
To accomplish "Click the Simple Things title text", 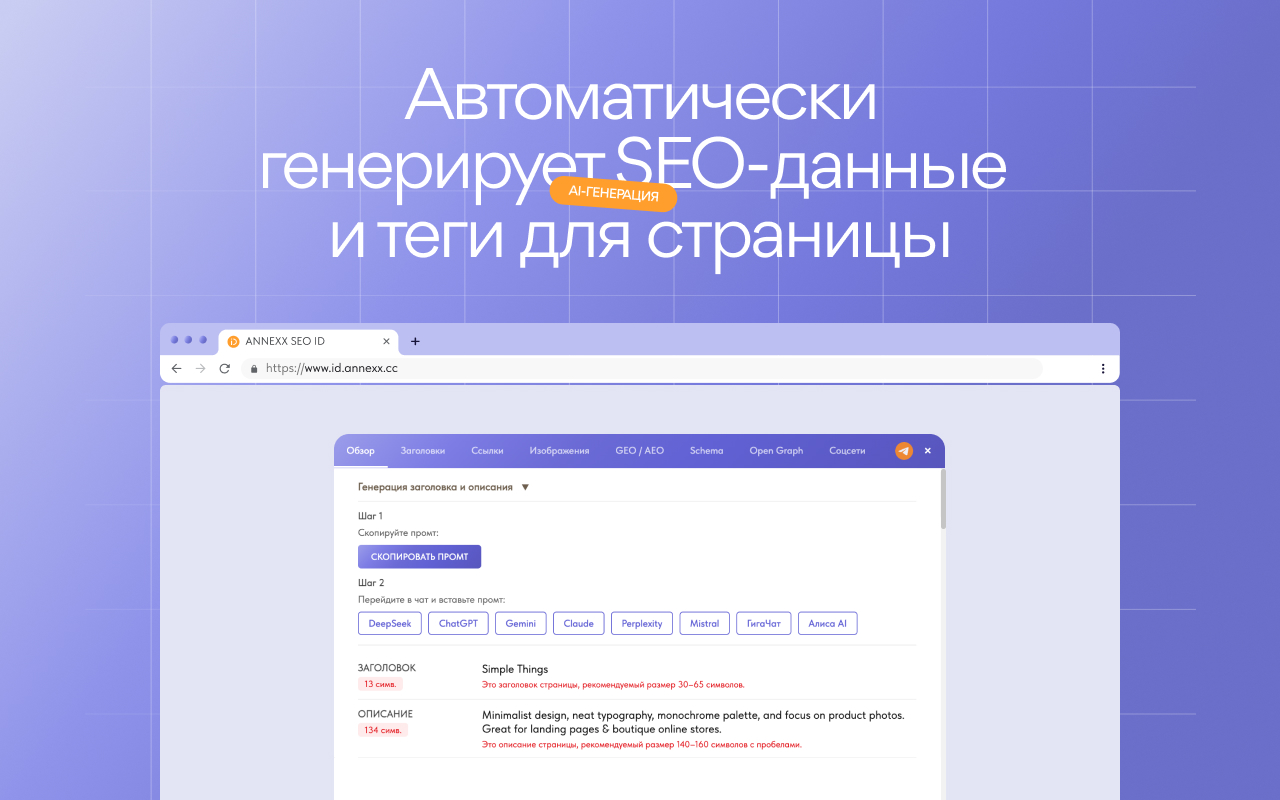I will (x=515, y=669).
